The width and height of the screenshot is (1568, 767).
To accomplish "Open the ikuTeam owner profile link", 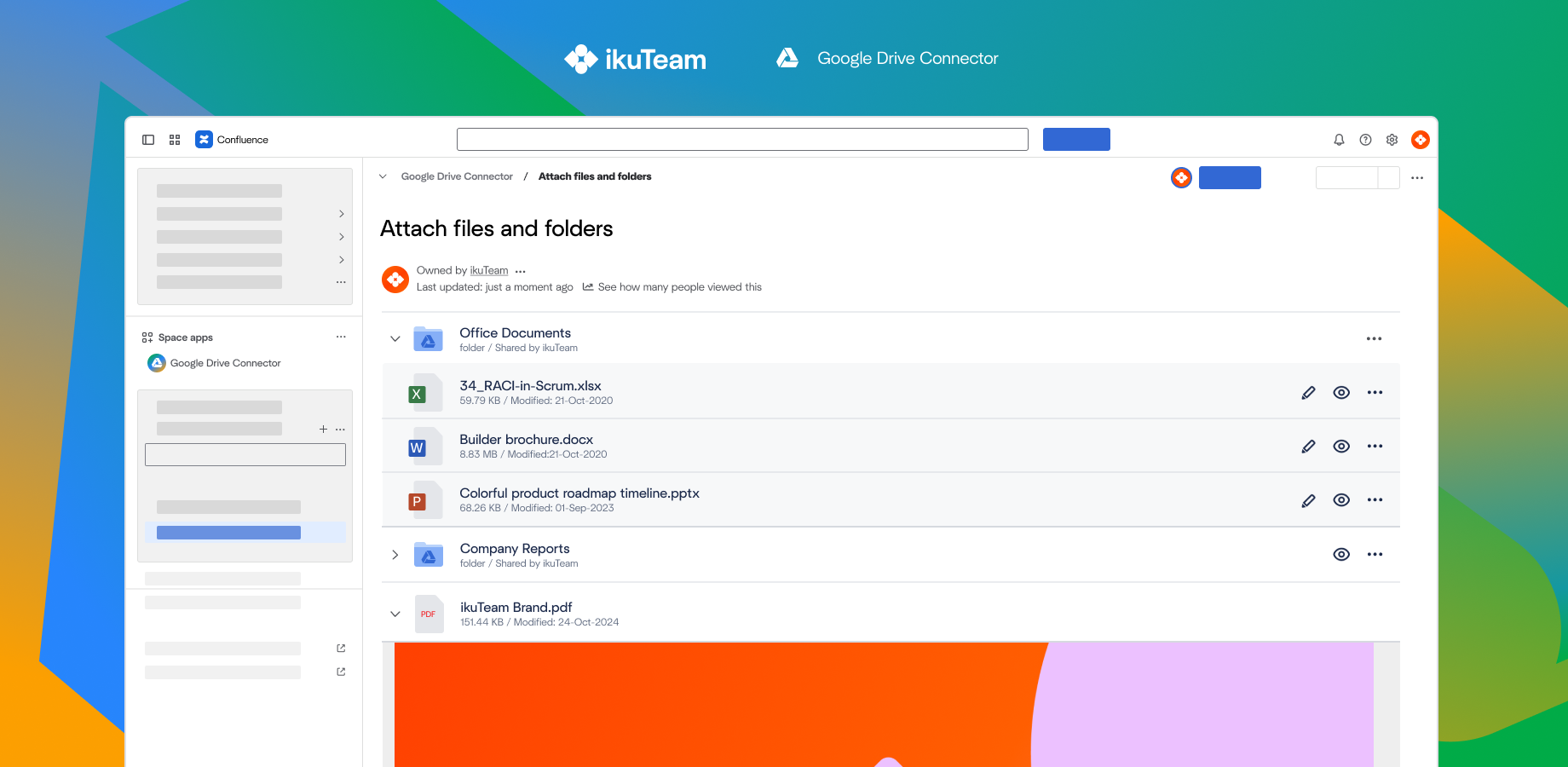I will click(x=489, y=270).
